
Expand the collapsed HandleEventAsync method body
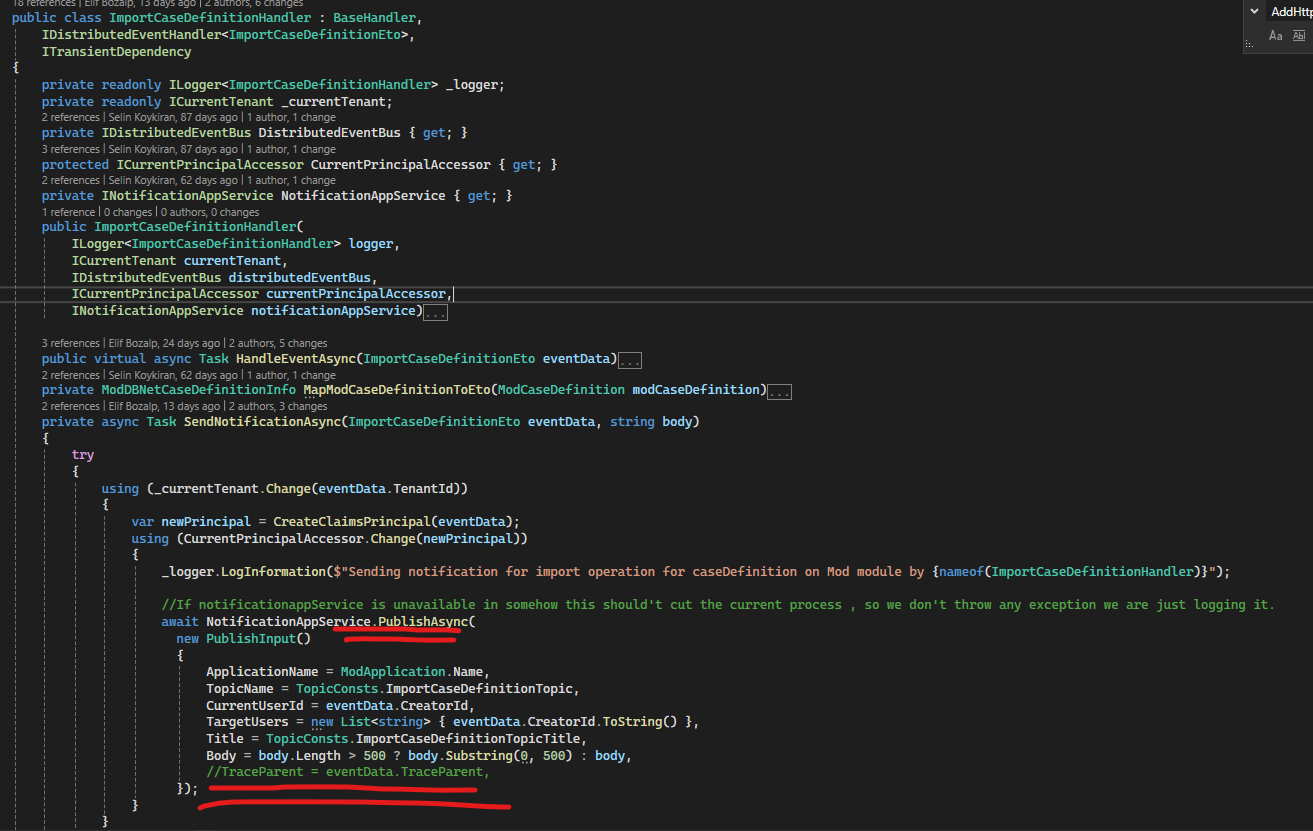coord(630,360)
